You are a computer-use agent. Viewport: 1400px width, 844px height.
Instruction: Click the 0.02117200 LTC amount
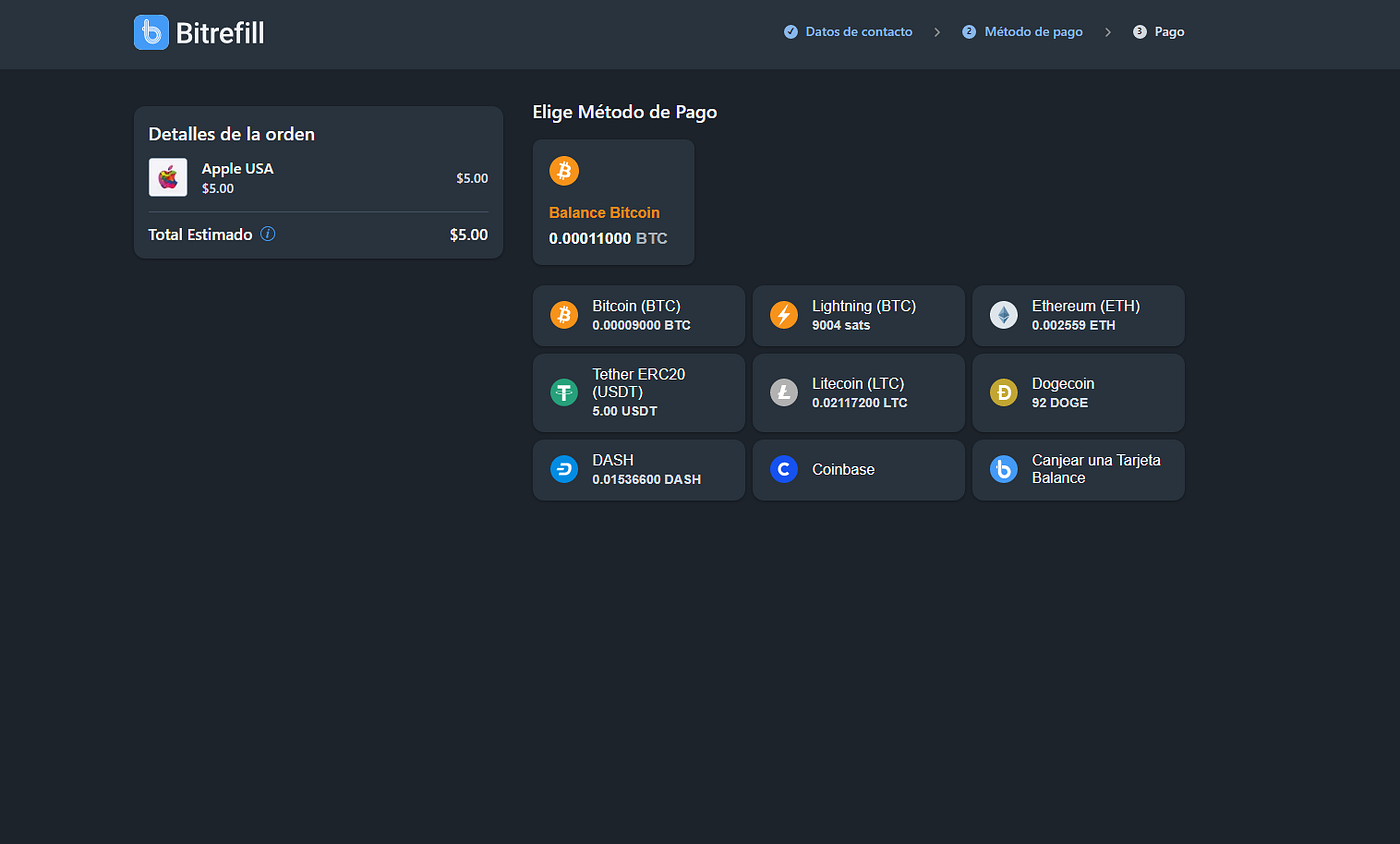tap(860, 403)
